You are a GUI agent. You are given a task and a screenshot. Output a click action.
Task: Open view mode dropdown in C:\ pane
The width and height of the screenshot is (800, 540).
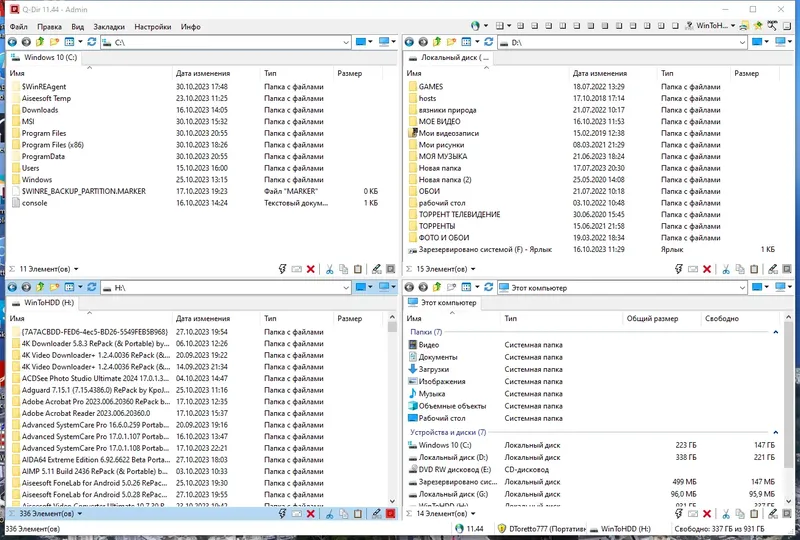tap(80, 42)
